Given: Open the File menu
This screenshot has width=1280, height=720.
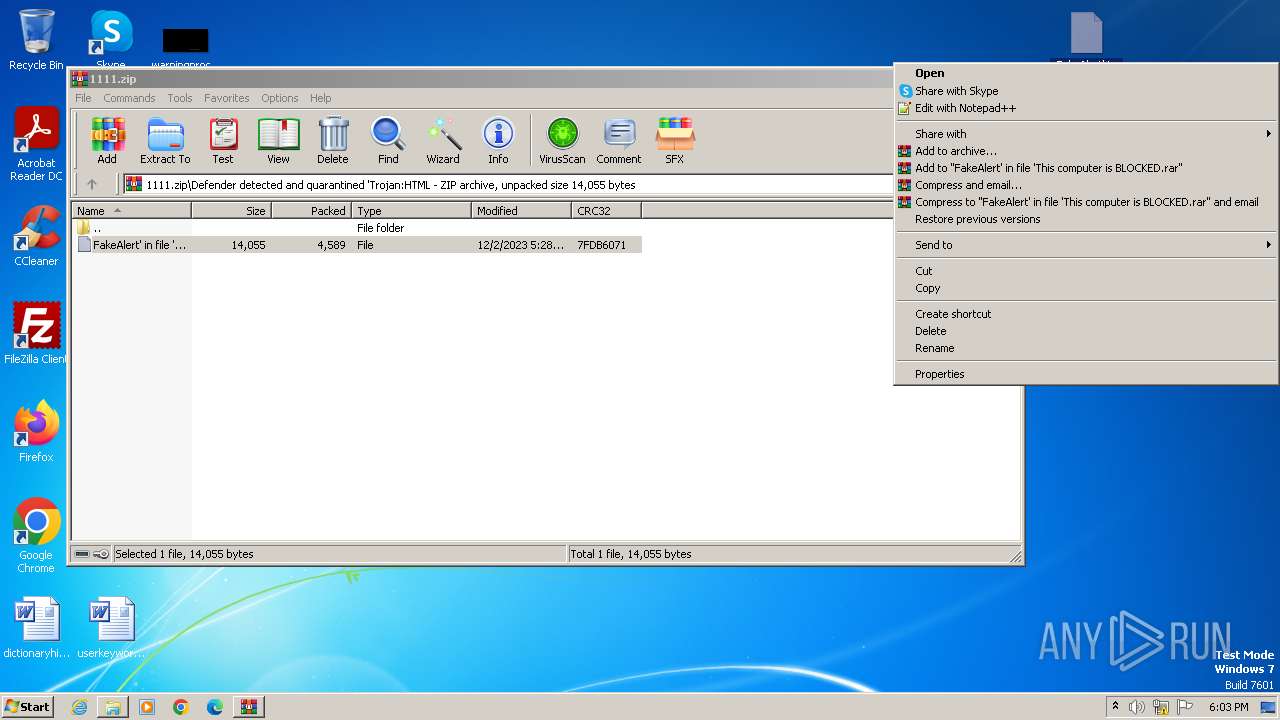Looking at the screenshot, I should (x=83, y=98).
